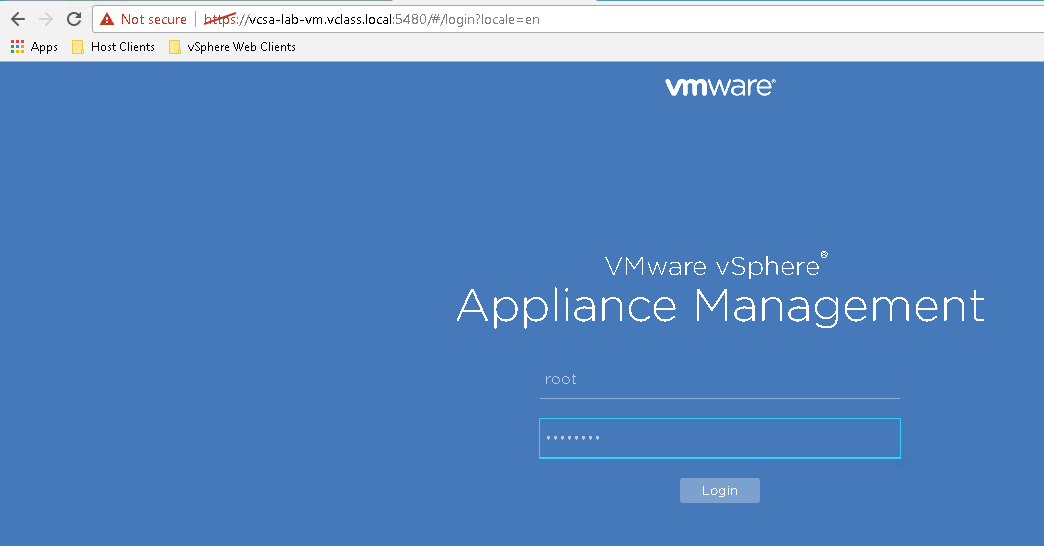This screenshot has width=1044, height=546.
Task: Click the vSphere Web Clients folder icon
Action: pos(175,46)
